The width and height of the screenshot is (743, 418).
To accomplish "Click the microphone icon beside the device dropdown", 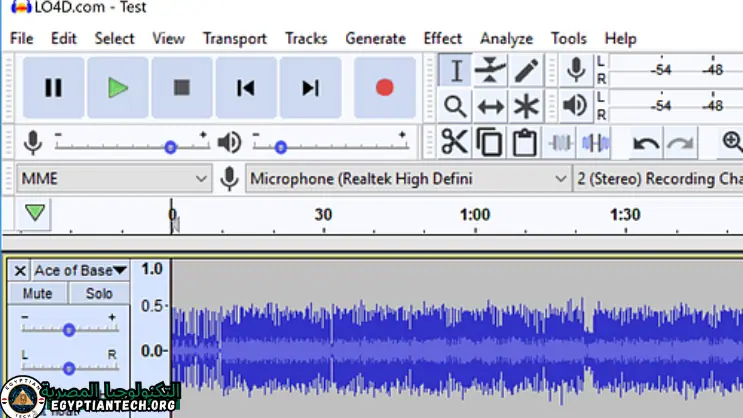I will pyautogui.click(x=229, y=179).
